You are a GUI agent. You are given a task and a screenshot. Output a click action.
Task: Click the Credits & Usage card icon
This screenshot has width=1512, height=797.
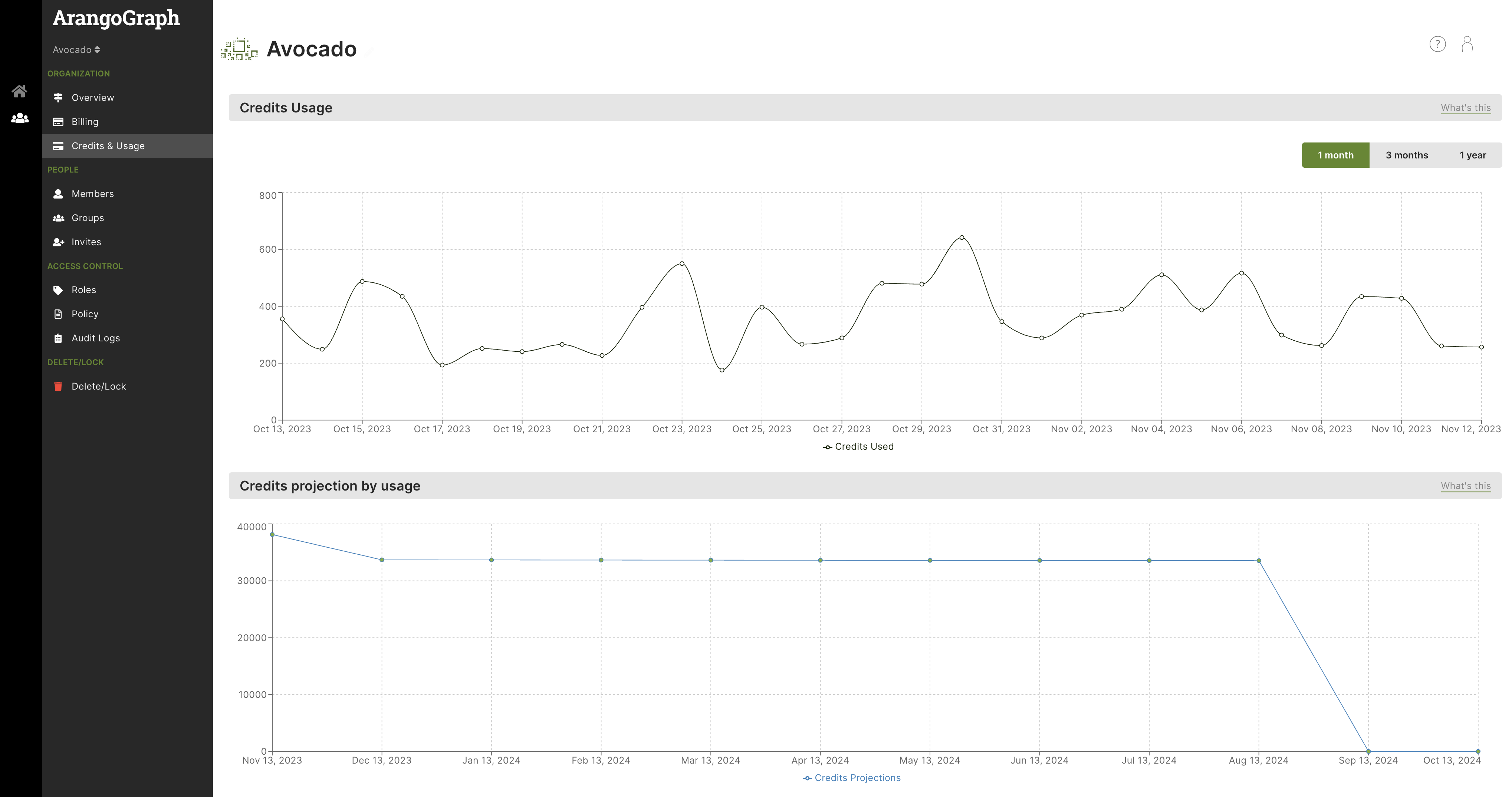tap(58, 145)
